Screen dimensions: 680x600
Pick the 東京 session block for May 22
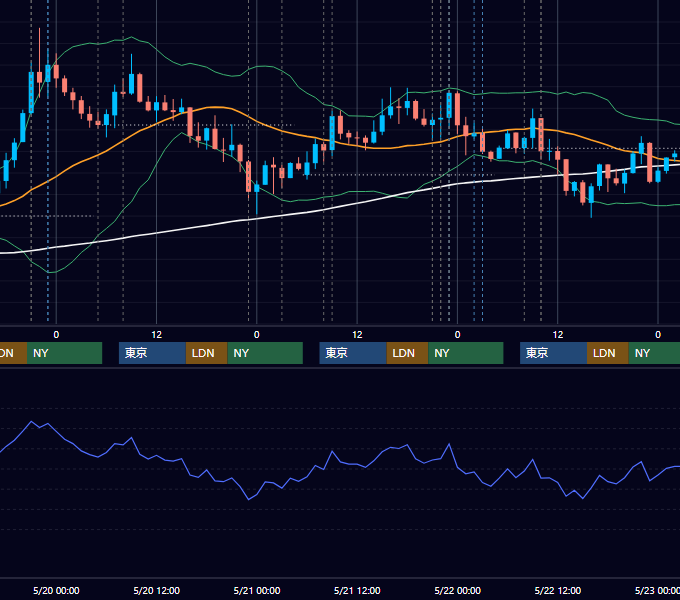tap(554, 353)
